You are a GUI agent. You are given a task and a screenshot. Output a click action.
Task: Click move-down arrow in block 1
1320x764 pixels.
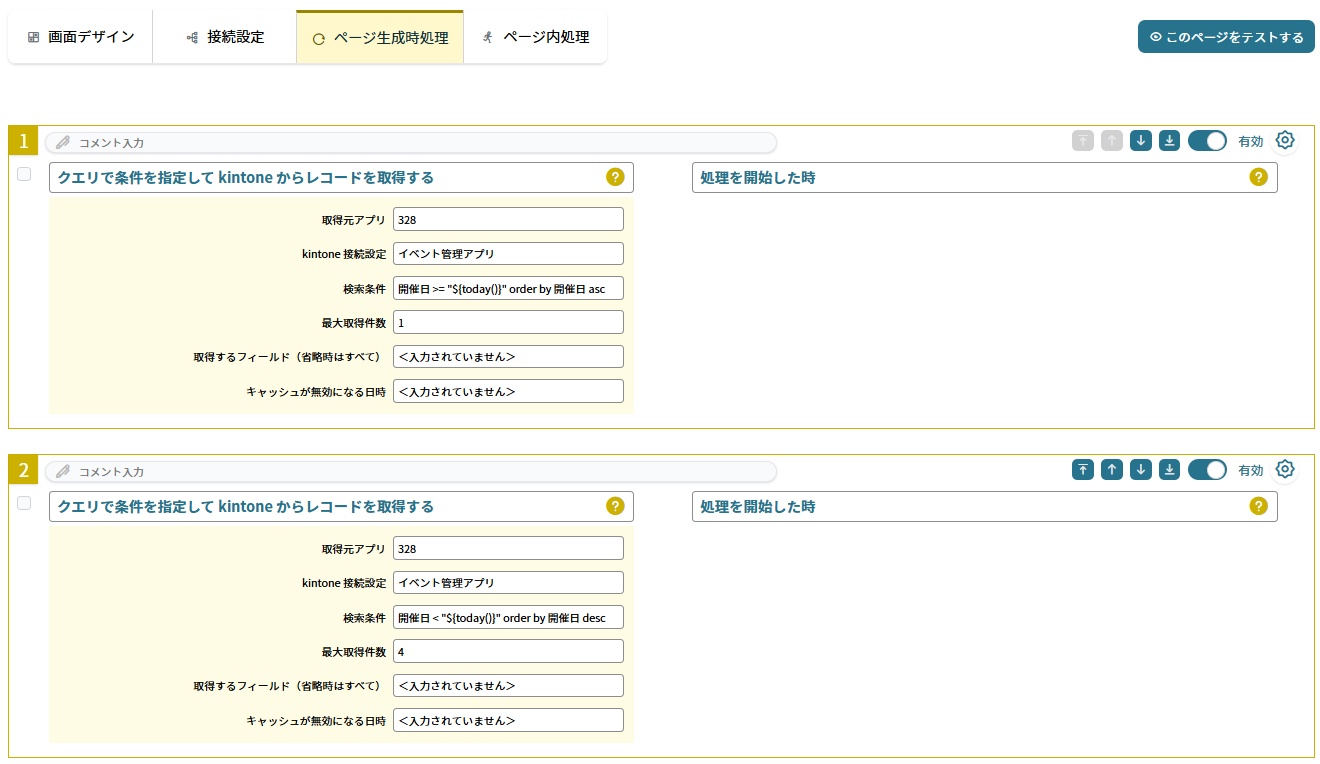pos(1141,141)
